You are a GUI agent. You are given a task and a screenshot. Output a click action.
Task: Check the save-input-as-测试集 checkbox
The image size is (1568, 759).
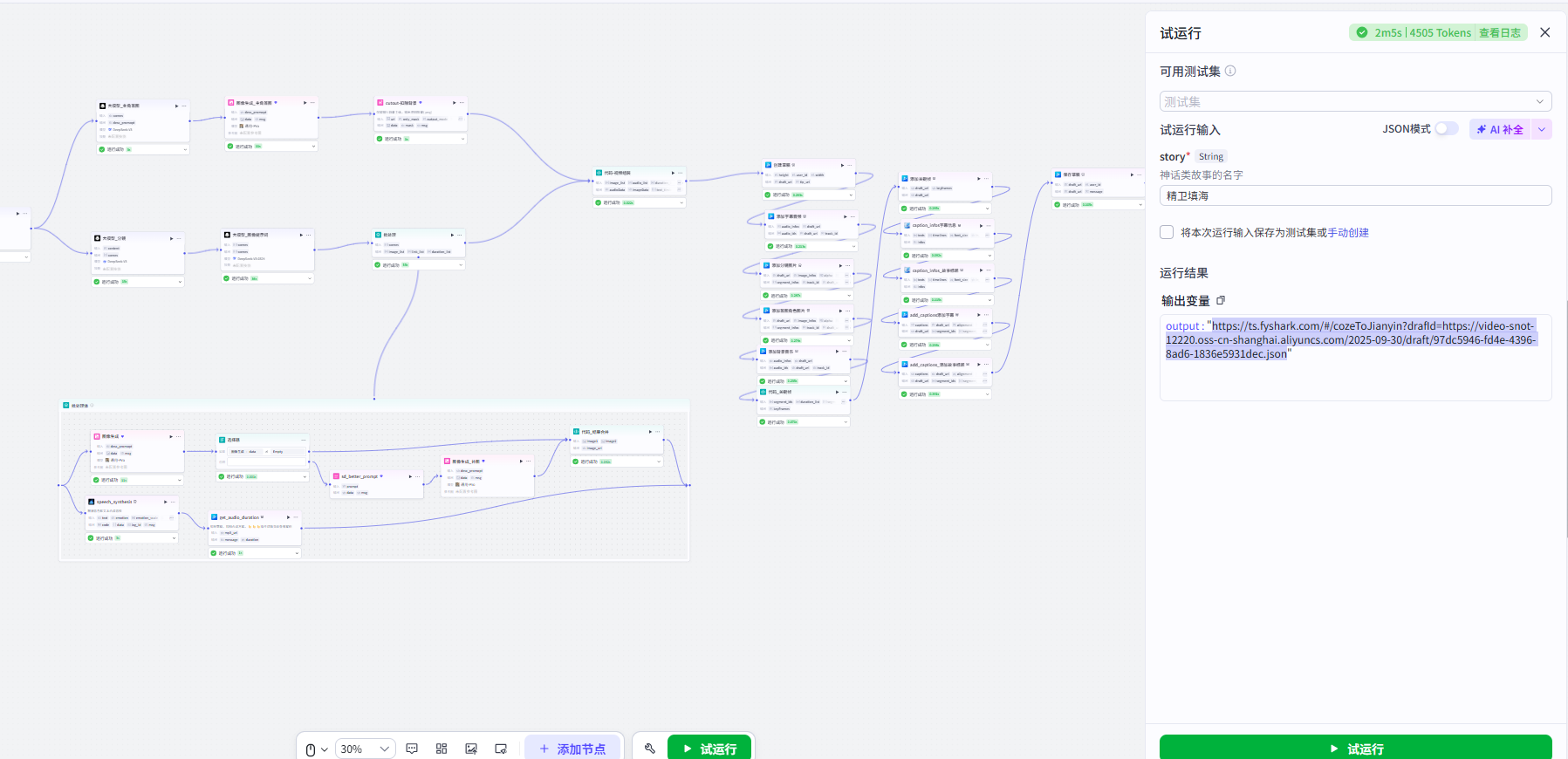(x=1167, y=232)
